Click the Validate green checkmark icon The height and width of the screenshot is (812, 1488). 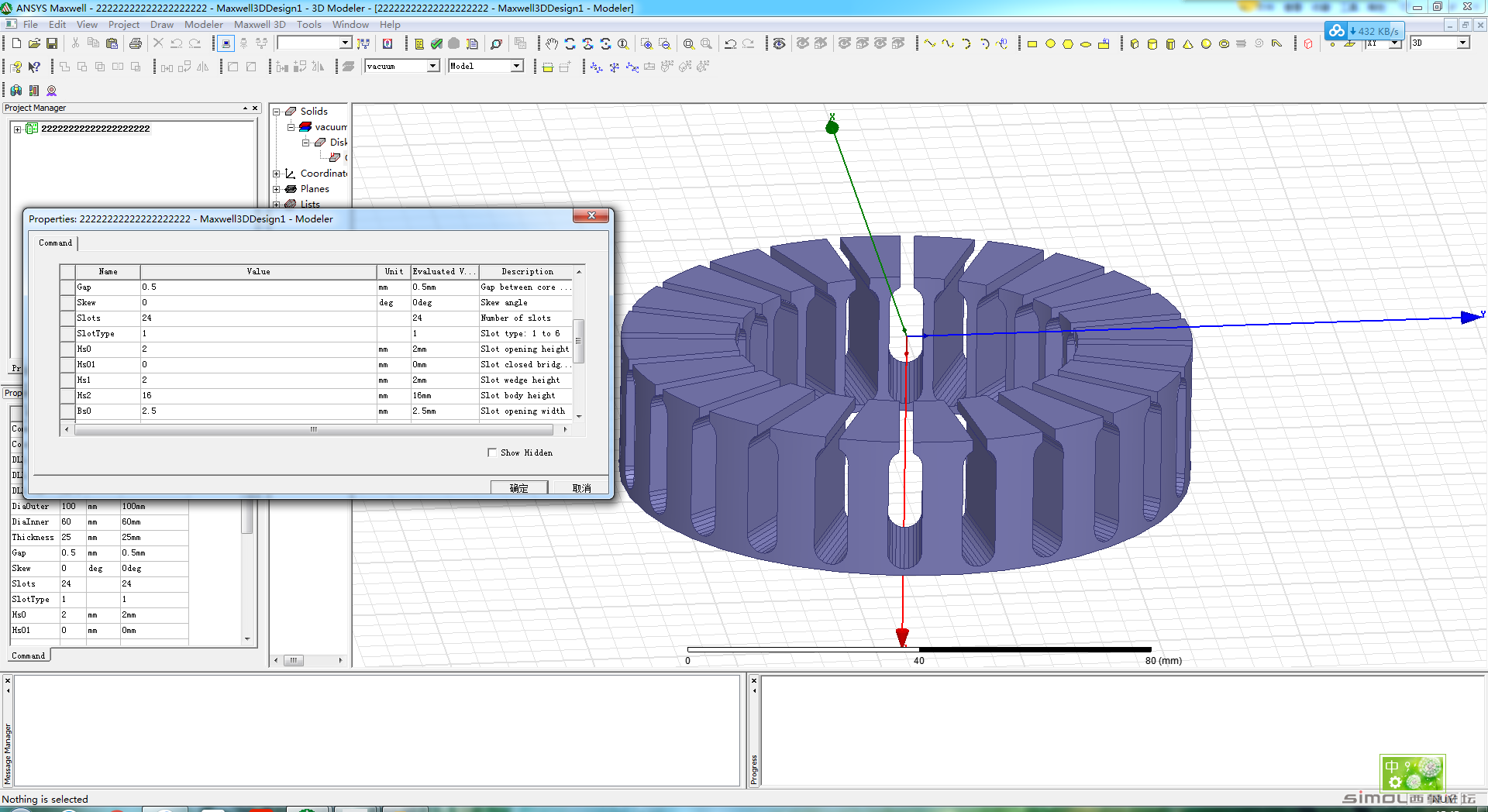pos(436,43)
